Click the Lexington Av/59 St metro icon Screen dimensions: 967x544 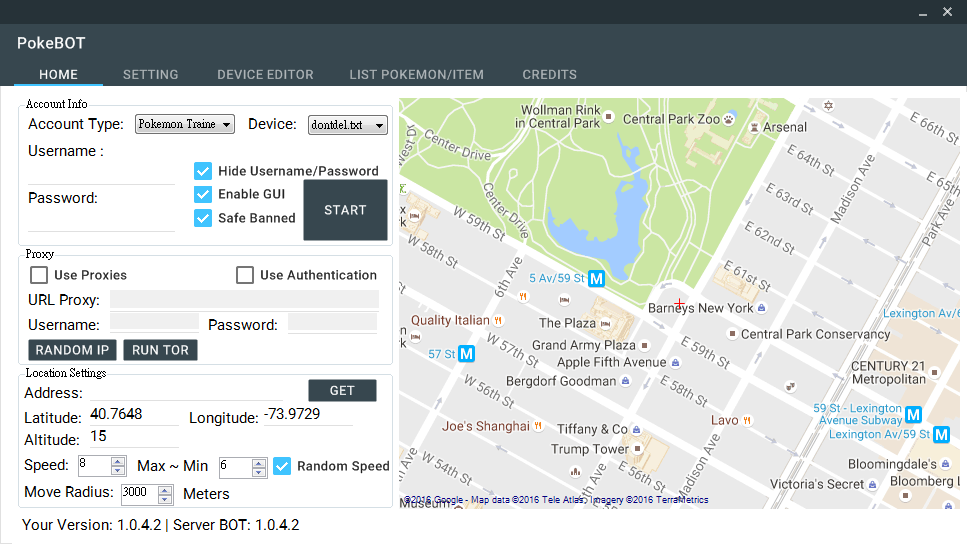[941, 435]
